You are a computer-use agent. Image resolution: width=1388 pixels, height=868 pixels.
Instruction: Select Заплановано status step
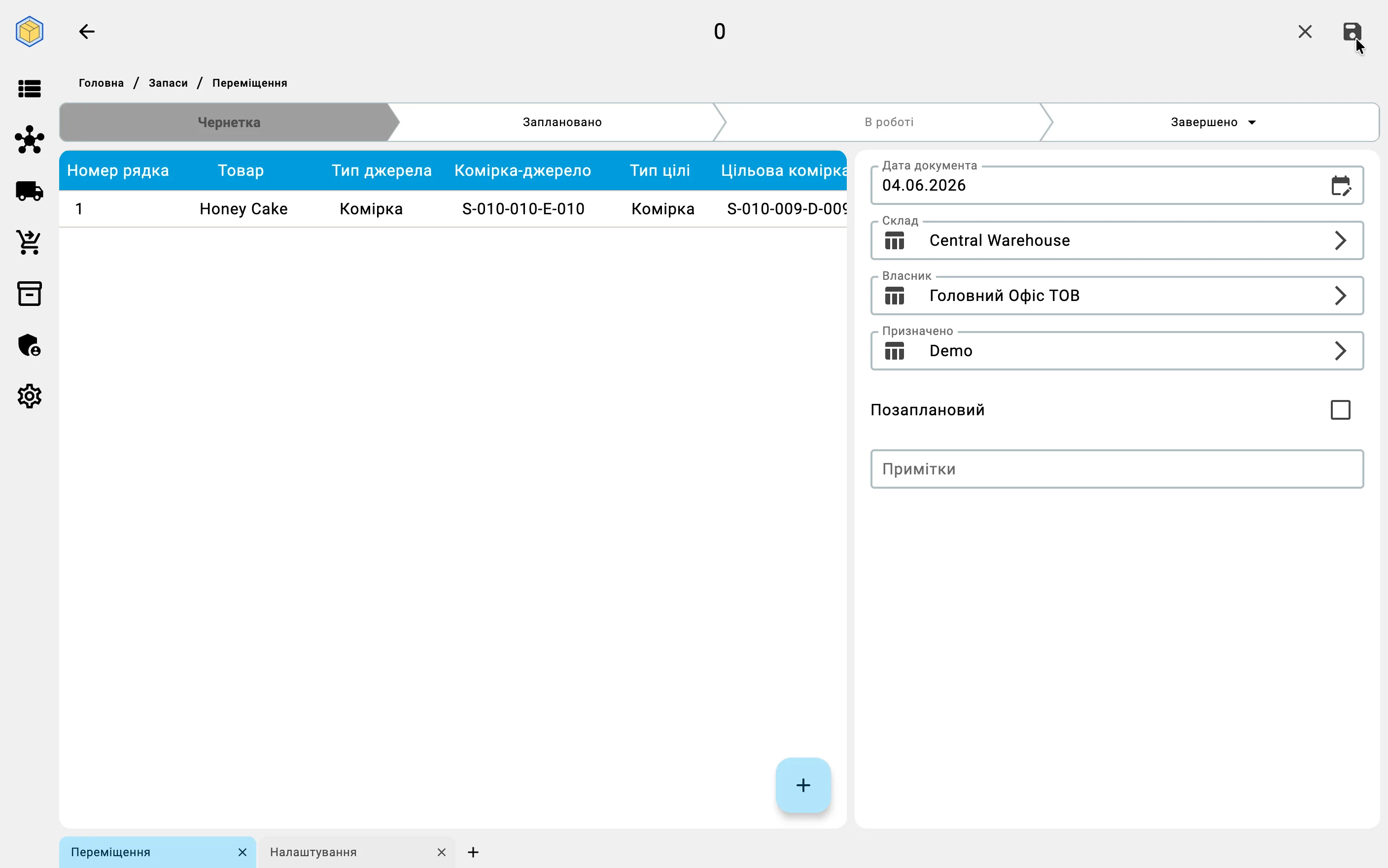pyautogui.click(x=561, y=122)
